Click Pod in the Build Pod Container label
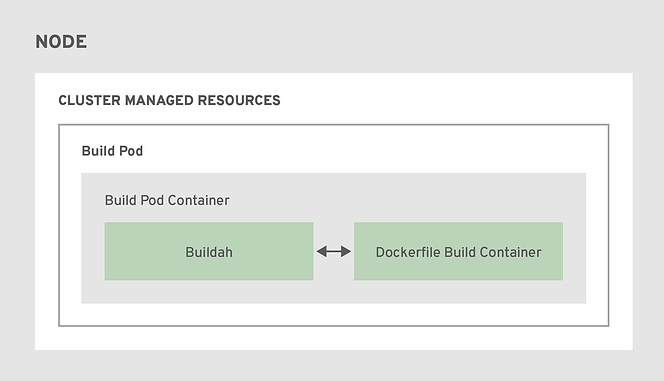 [x=152, y=200]
